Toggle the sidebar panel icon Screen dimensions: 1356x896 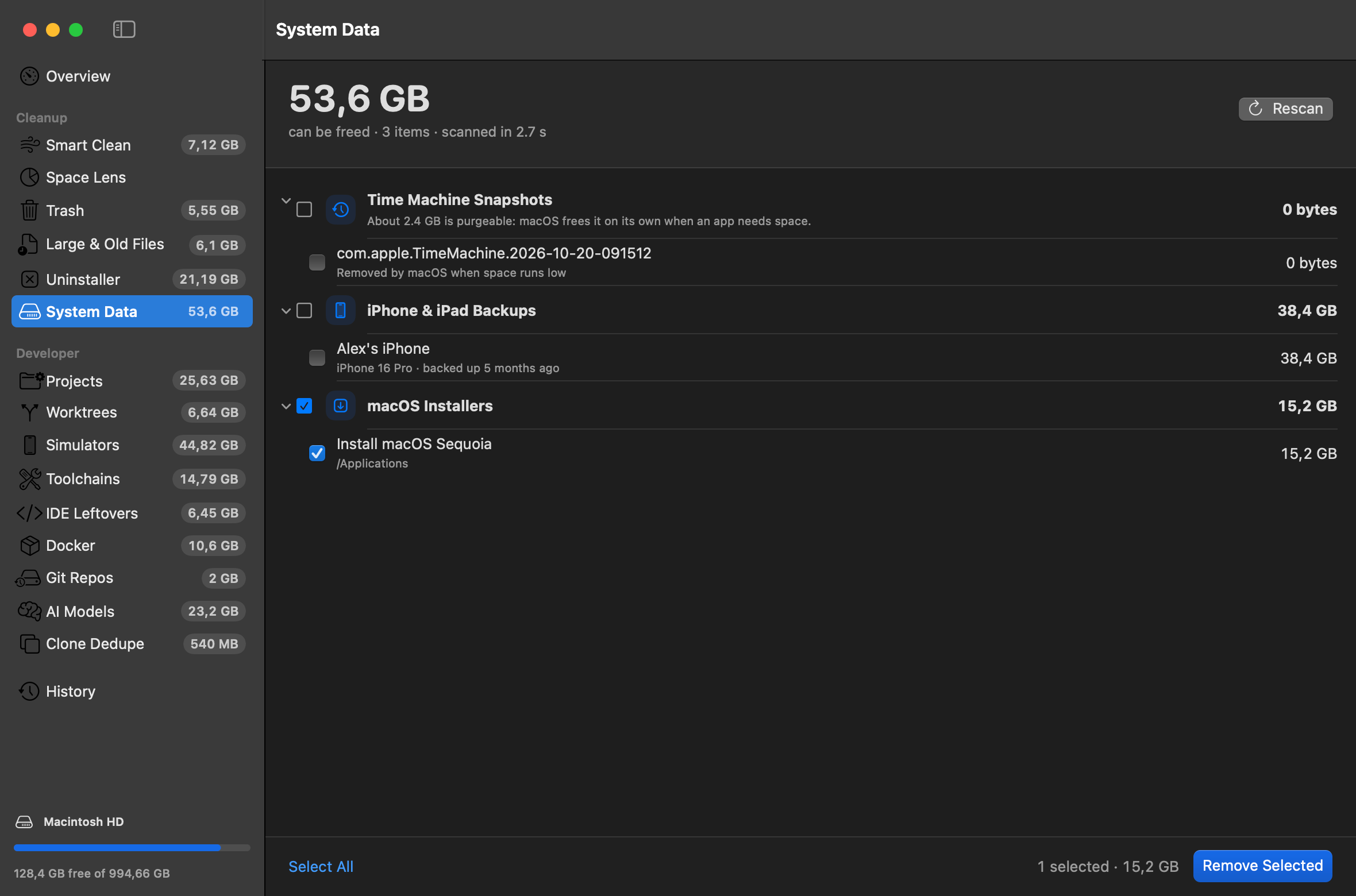(124, 29)
